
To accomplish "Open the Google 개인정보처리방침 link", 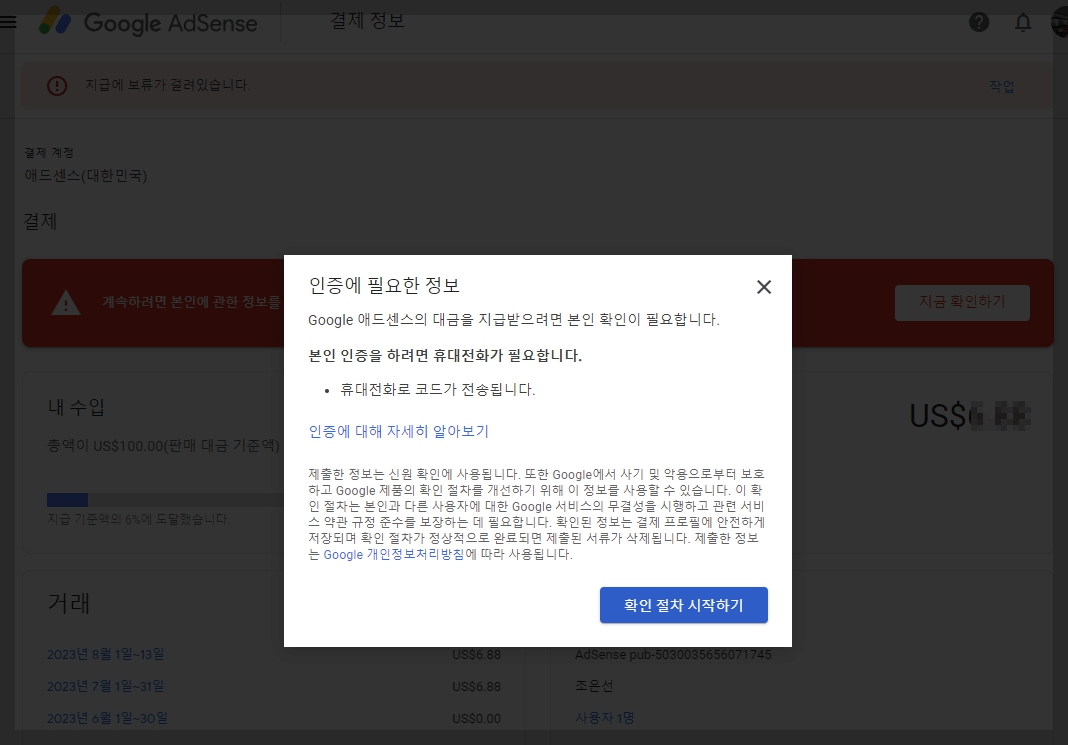I will 394,554.
